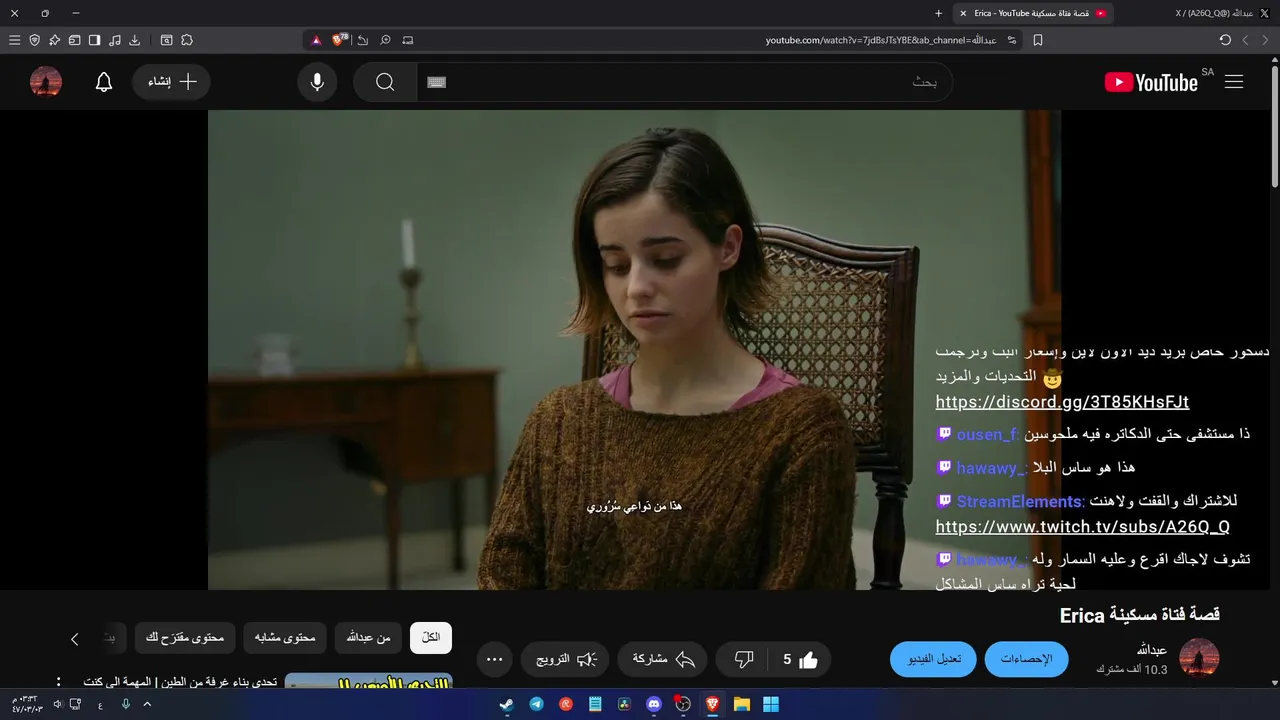Screen dimensions: 1280x720
Task: Open Brave Wallet icon in toolbar
Action: click(74, 40)
